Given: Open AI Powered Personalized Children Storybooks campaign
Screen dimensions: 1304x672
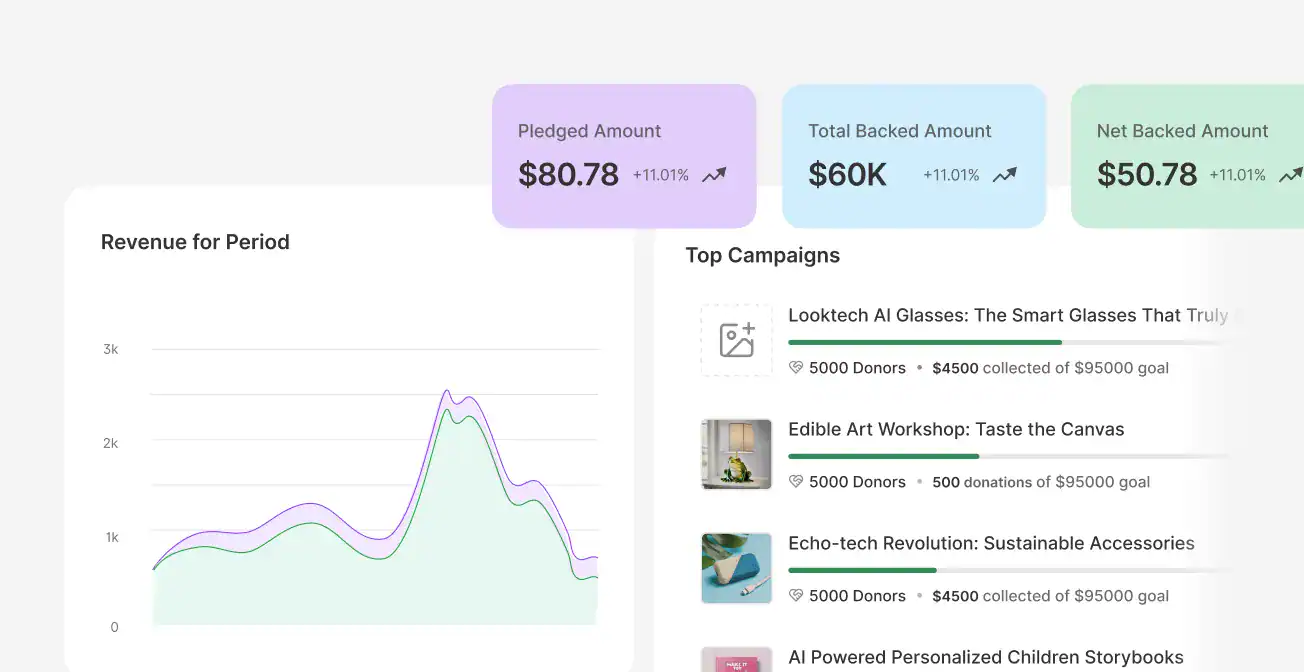Looking at the screenshot, I should tap(985, 657).
